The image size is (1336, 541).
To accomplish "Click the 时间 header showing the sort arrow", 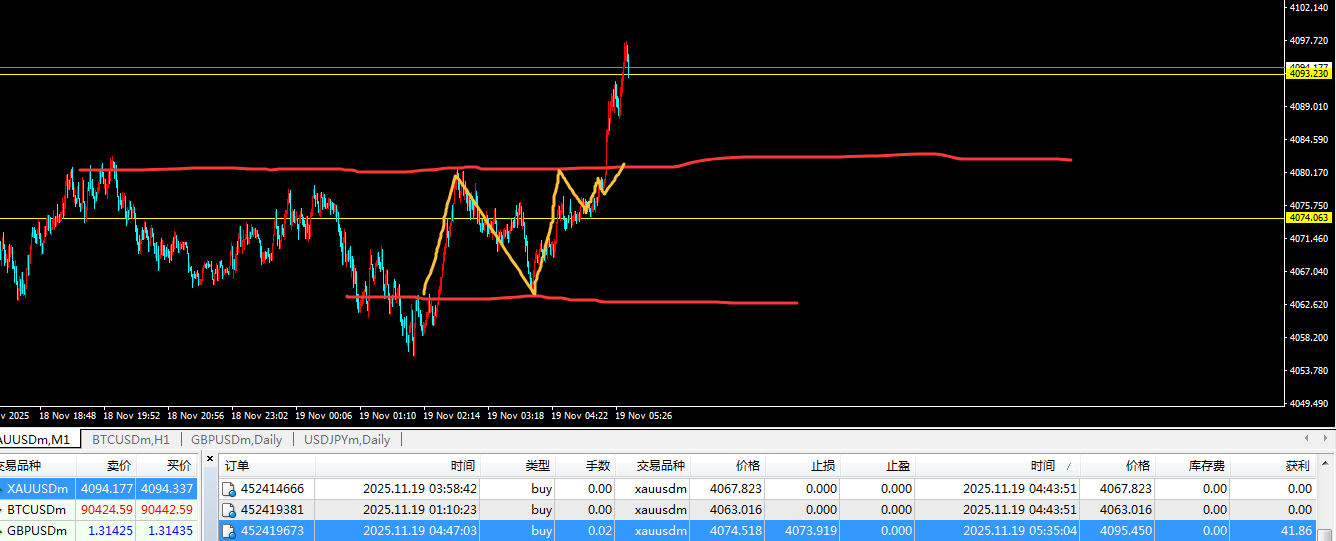I will click(1042, 466).
